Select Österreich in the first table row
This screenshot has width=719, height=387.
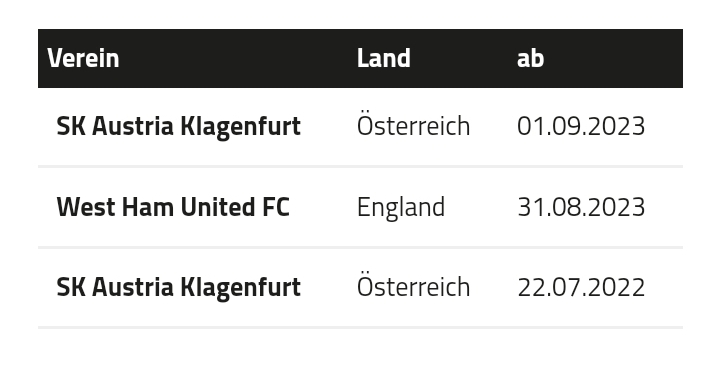point(414,124)
